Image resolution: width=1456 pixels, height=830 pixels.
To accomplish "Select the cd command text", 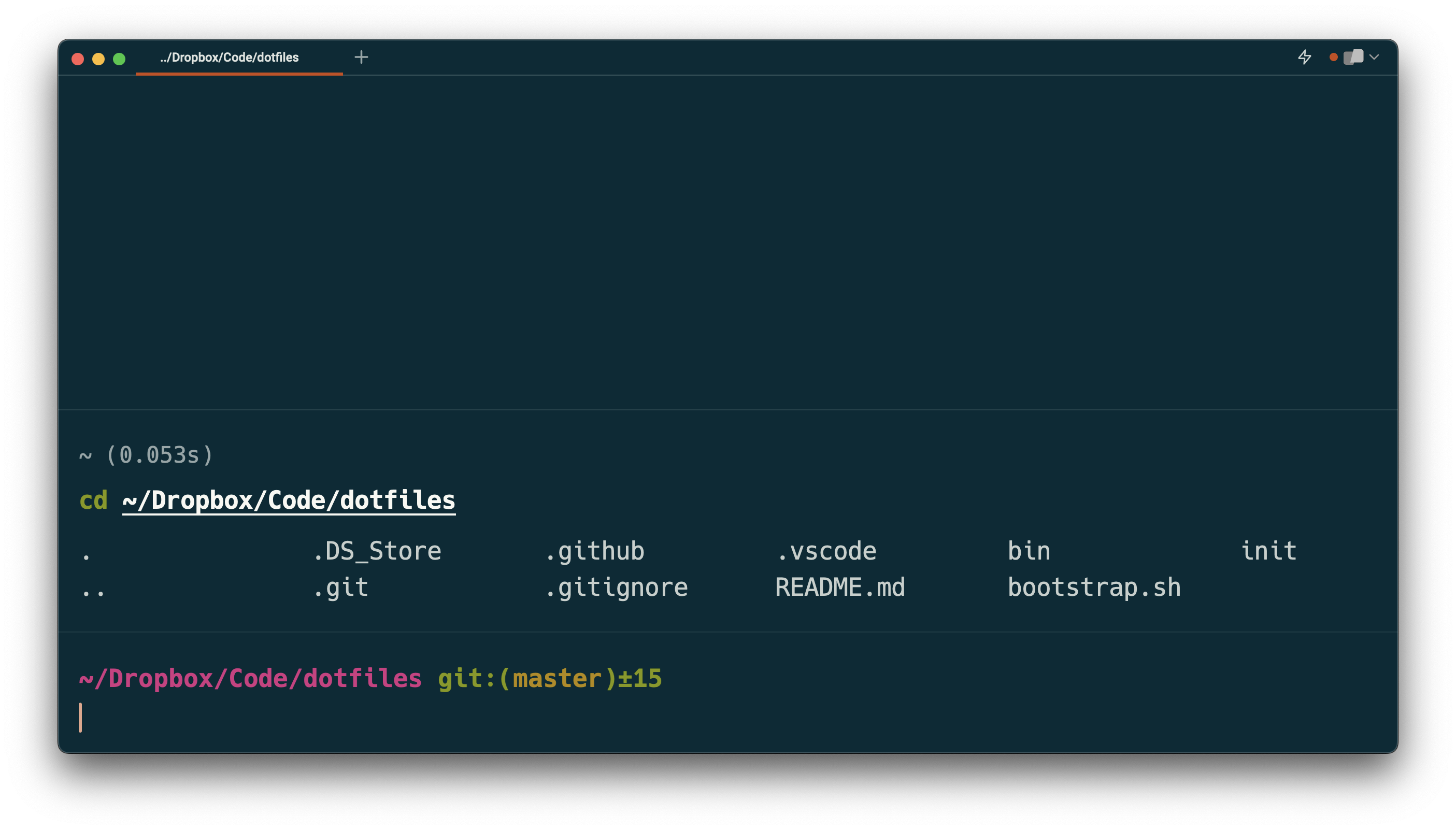I will tap(93, 500).
